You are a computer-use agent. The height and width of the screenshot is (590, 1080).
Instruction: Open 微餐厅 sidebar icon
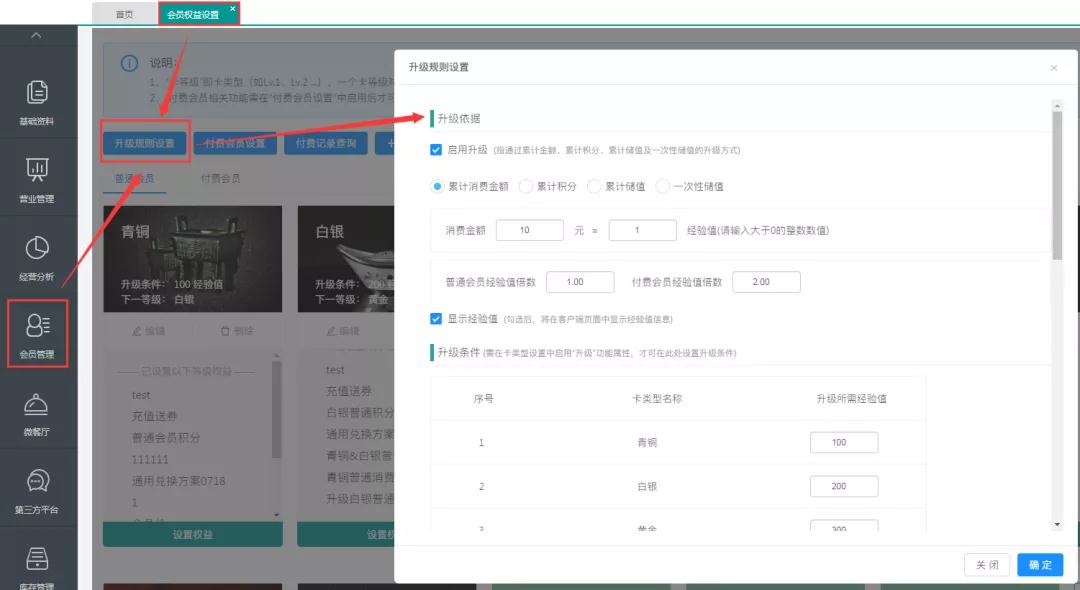37,412
